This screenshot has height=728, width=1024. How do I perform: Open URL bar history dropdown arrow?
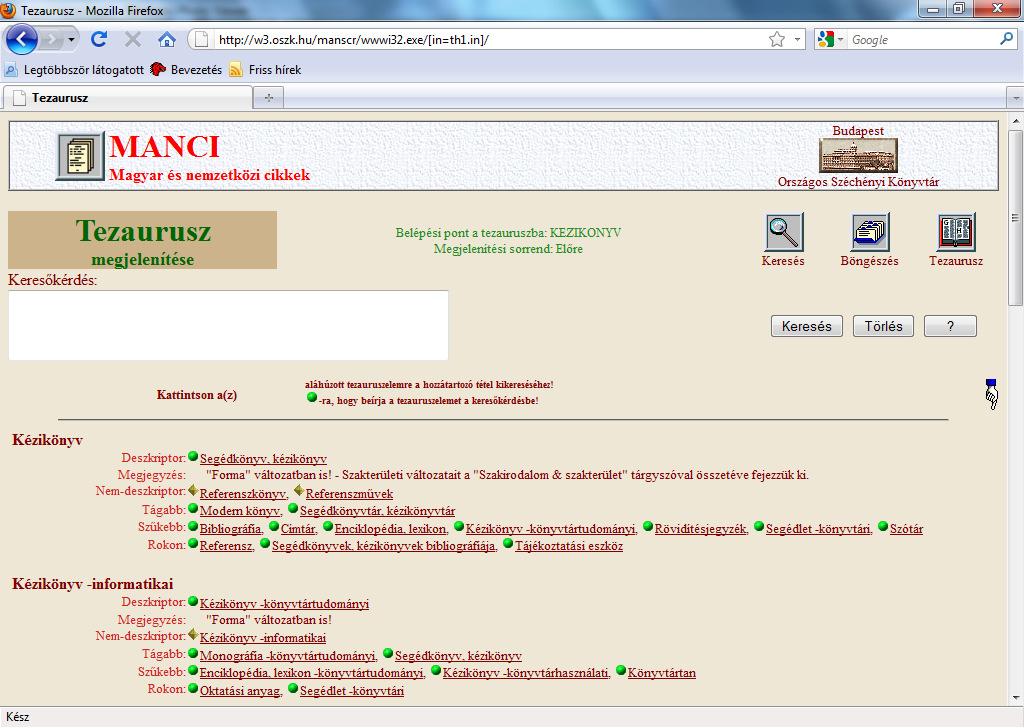pos(797,40)
